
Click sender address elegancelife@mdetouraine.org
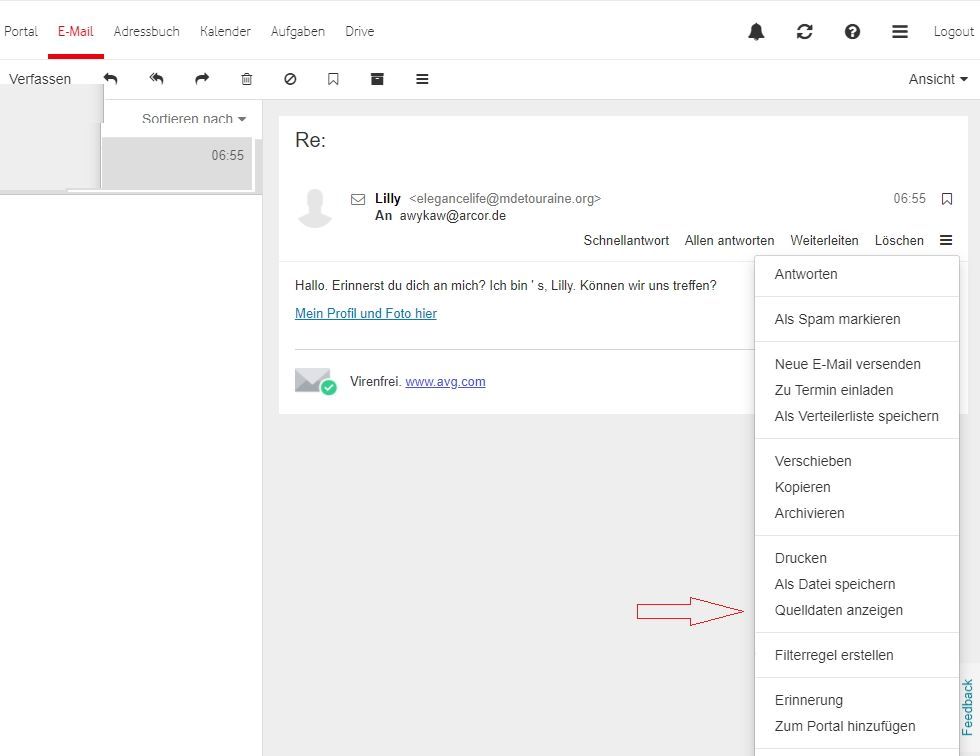point(505,199)
